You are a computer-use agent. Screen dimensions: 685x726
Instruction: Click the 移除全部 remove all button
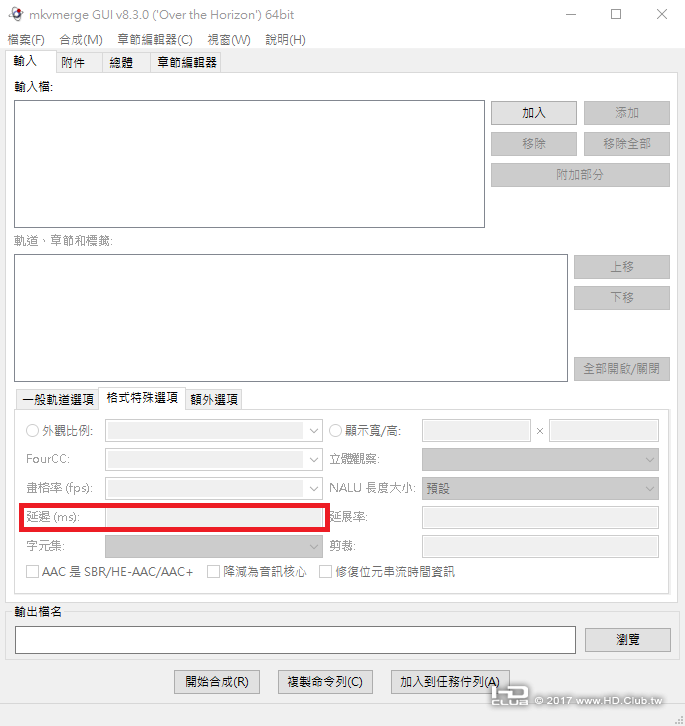click(627, 144)
